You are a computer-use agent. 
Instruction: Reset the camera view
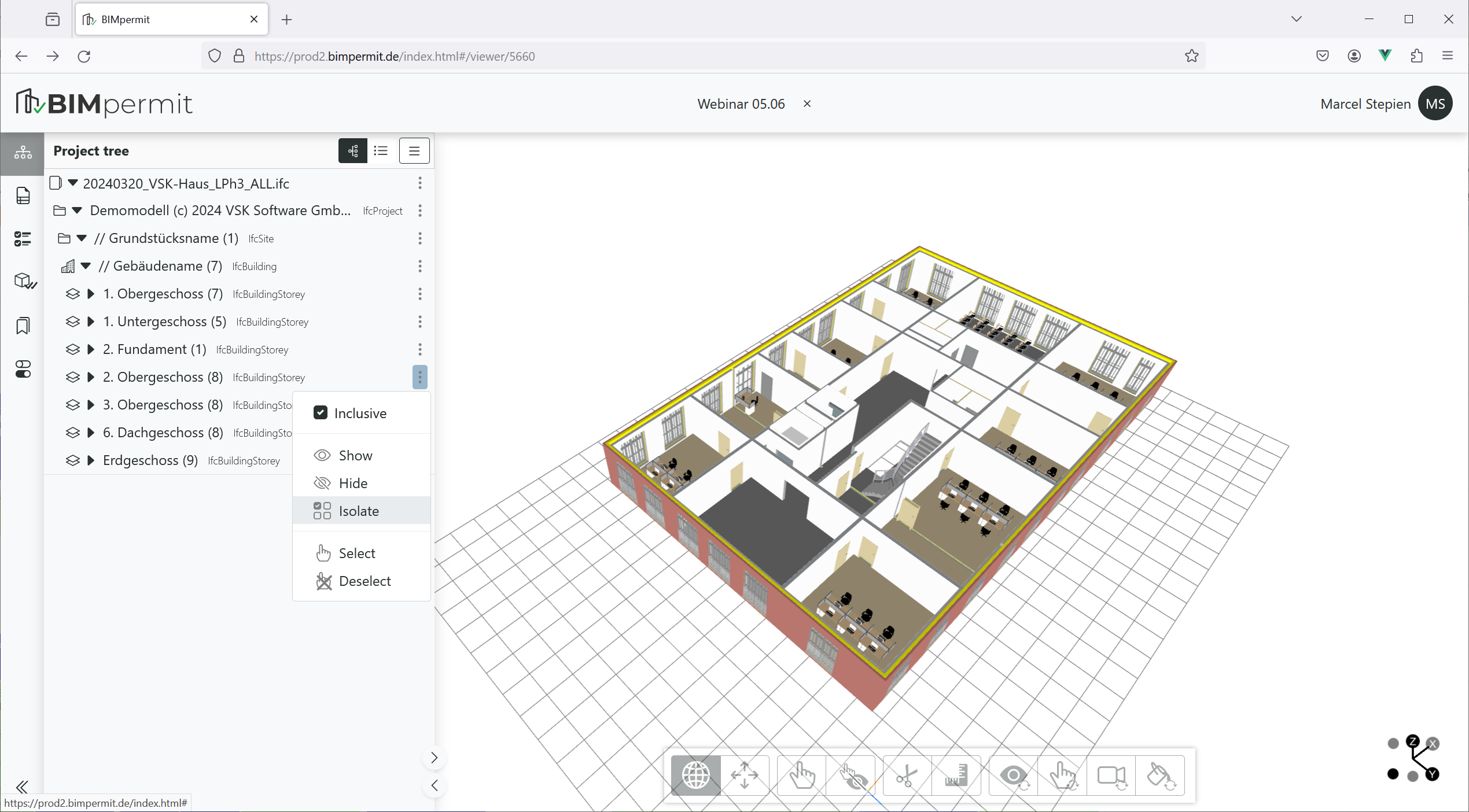1111,776
